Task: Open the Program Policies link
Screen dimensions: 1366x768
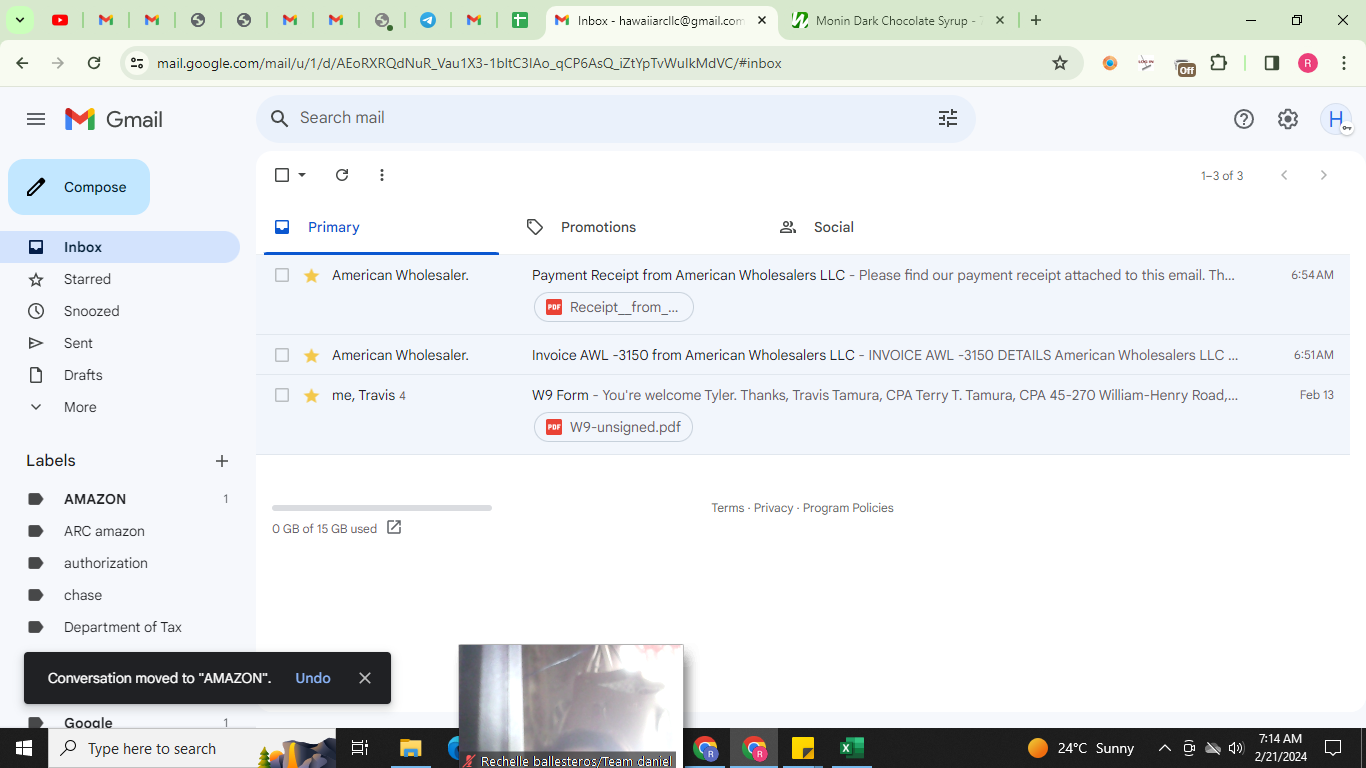Action: click(x=848, y=508)
